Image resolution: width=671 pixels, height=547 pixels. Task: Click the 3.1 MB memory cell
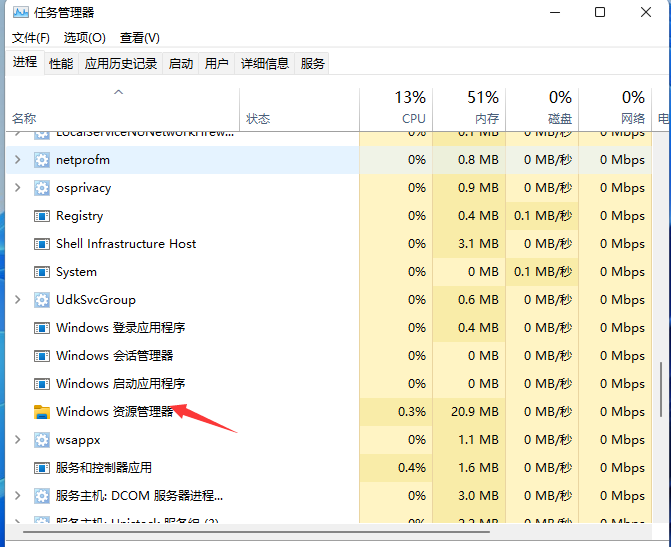(x=469, y=244)
